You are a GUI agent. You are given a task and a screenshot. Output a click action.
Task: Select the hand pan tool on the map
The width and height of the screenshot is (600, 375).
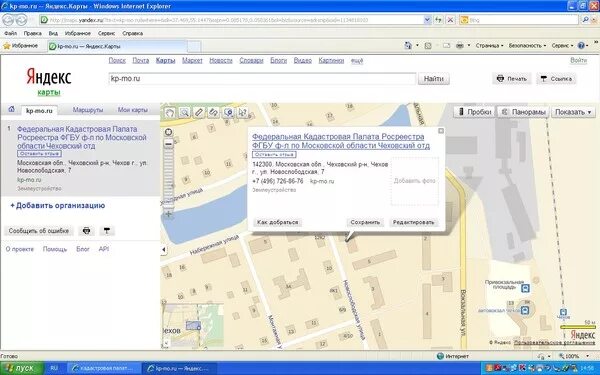tap(170, 112)
